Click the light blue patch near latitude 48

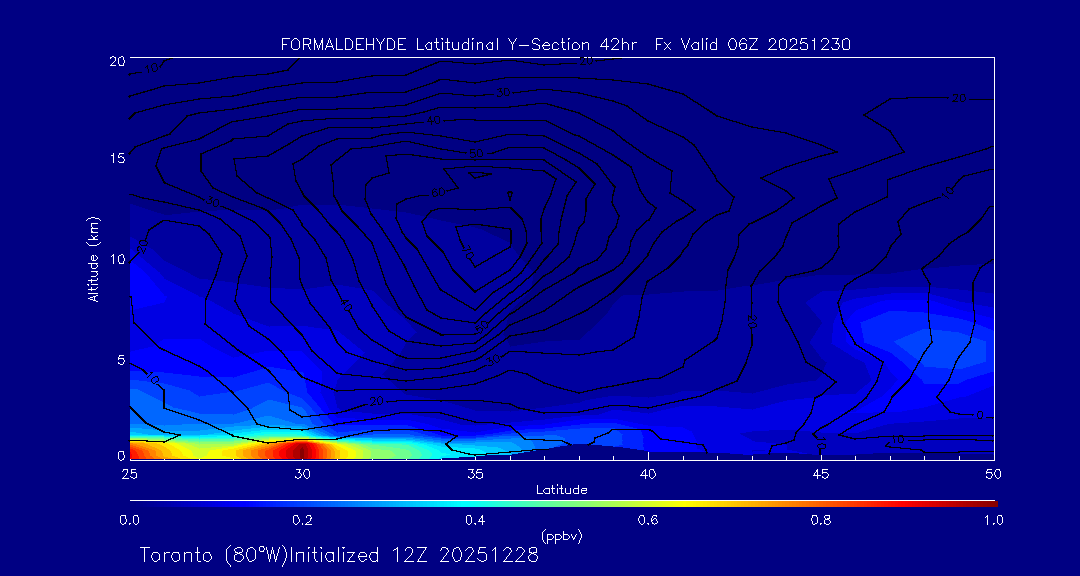(915, 340)
